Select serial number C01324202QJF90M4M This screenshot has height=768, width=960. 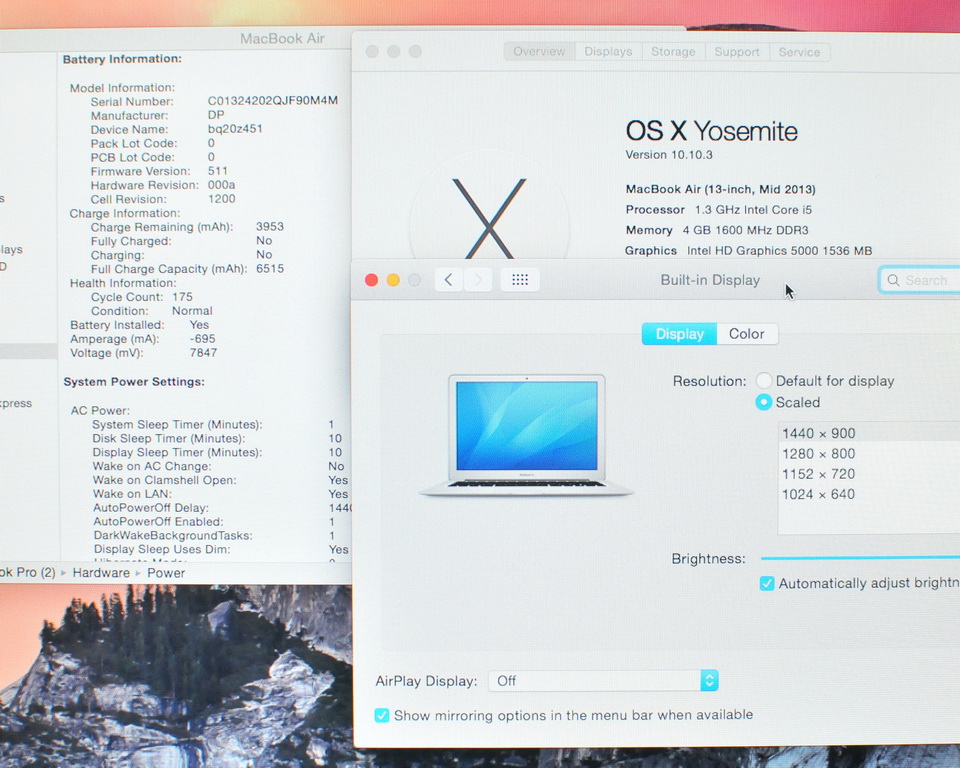272,100
